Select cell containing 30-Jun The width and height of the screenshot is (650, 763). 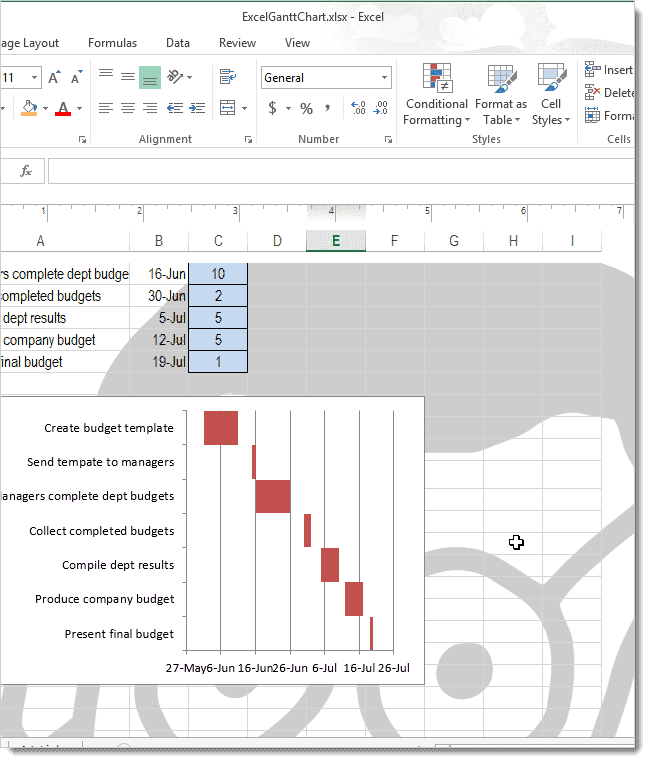(159, 296)
